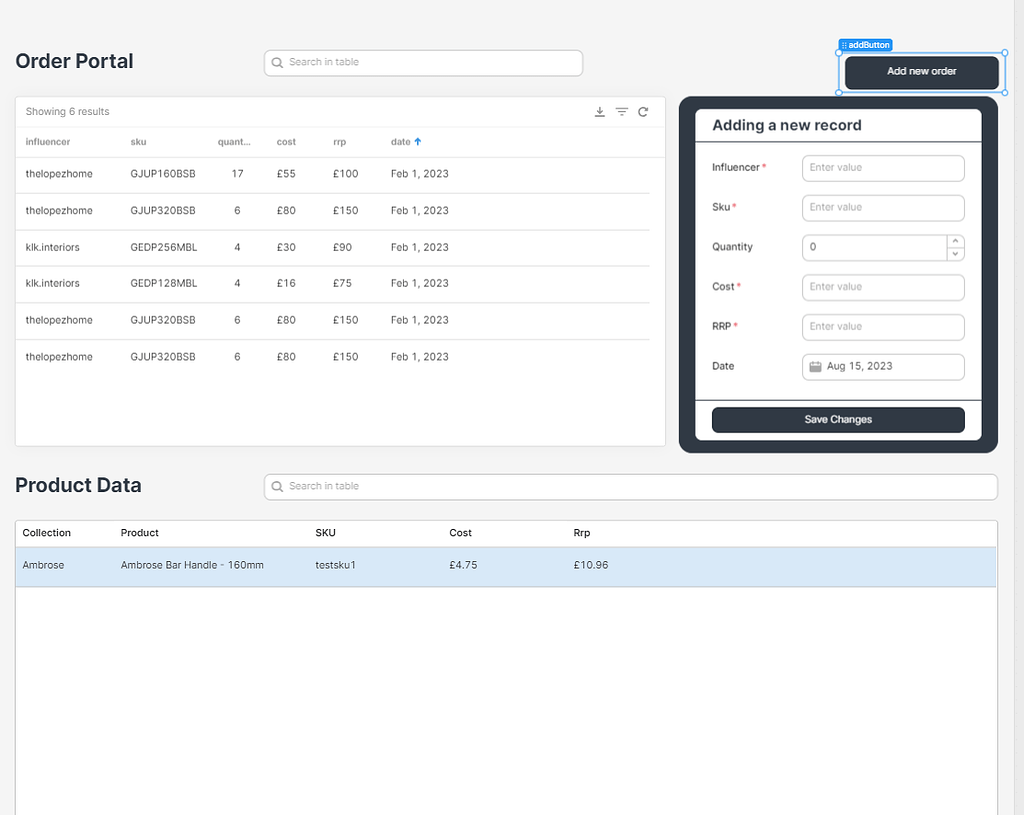Refresh the order table with the refresh icon
The image size is (1024, 815).
click(x=644, y=112)
